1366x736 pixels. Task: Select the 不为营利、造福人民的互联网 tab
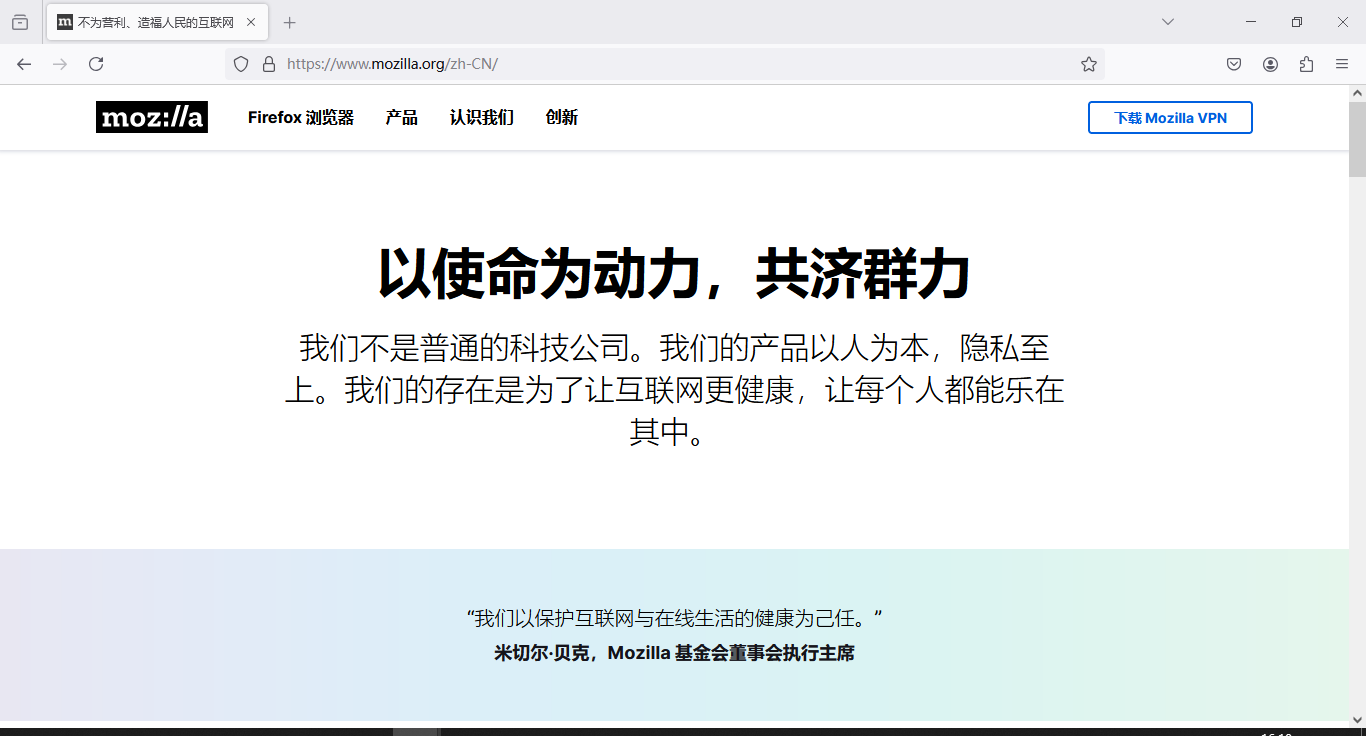tap(157, 22)
